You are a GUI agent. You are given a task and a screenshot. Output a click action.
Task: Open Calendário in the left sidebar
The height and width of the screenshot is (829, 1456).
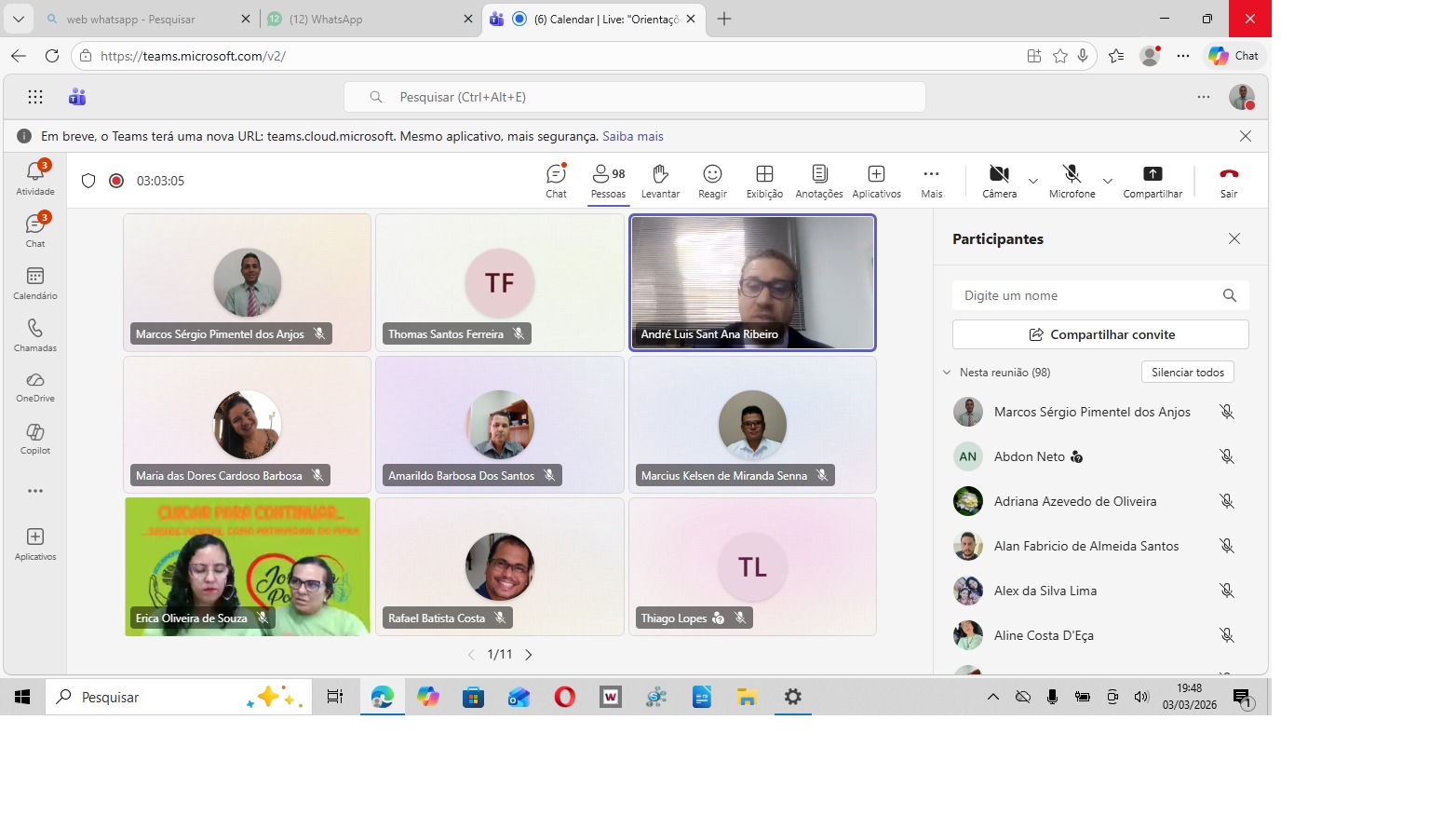(x=35, y=283)
